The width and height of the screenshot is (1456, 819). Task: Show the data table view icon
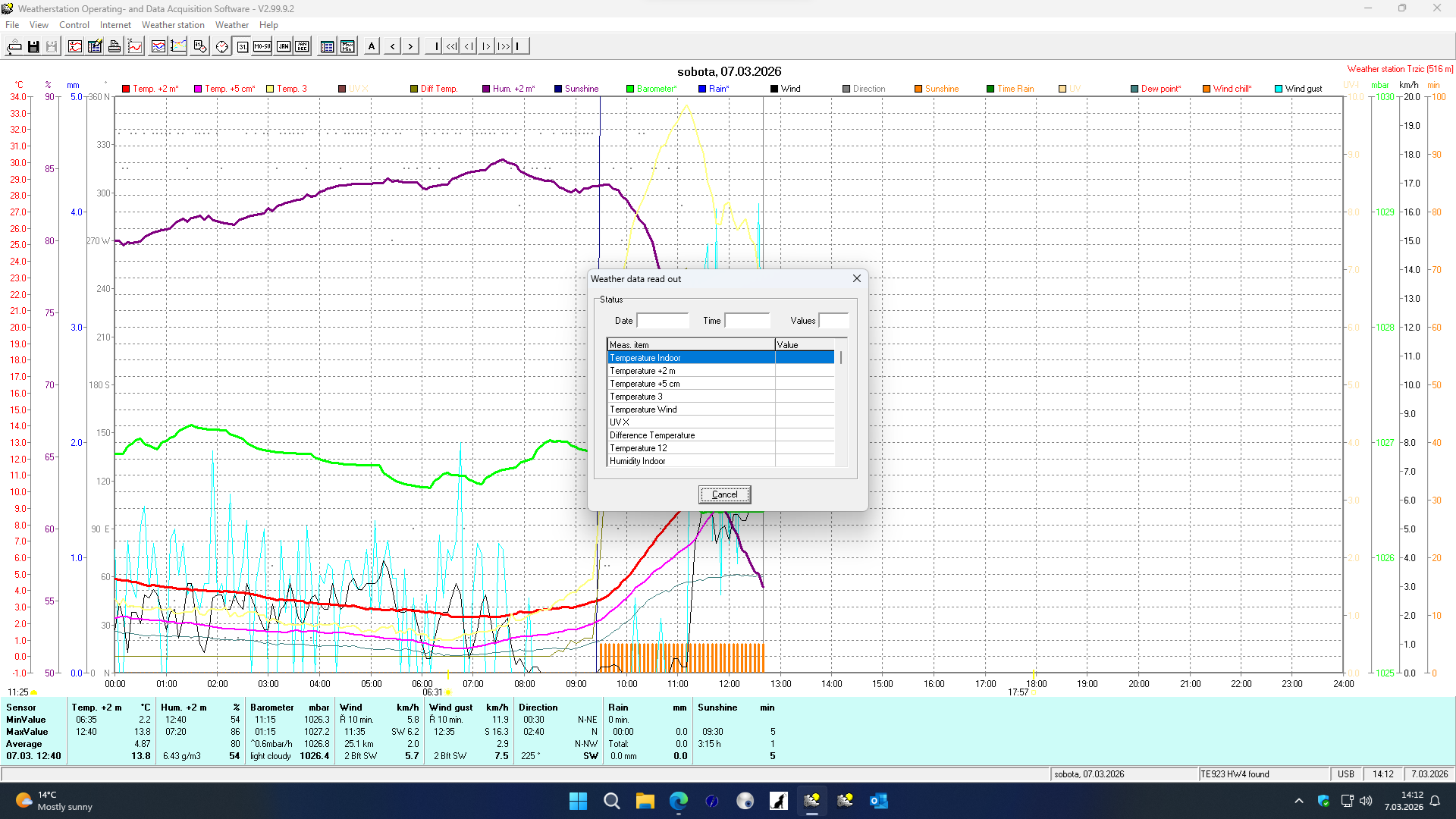pyautogui.click(x=327, y=45)
